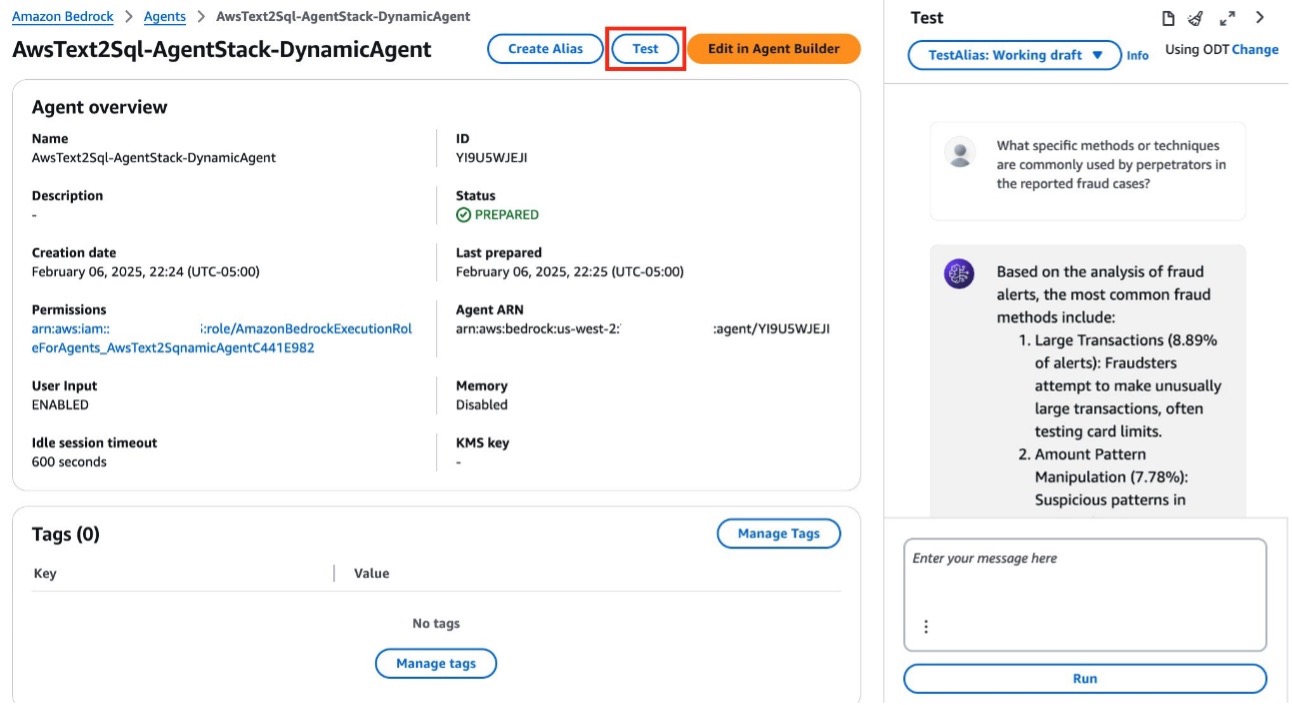Screen dimensions: 1292x705
Task: Click the Creation date value
Action: (146, 272)
